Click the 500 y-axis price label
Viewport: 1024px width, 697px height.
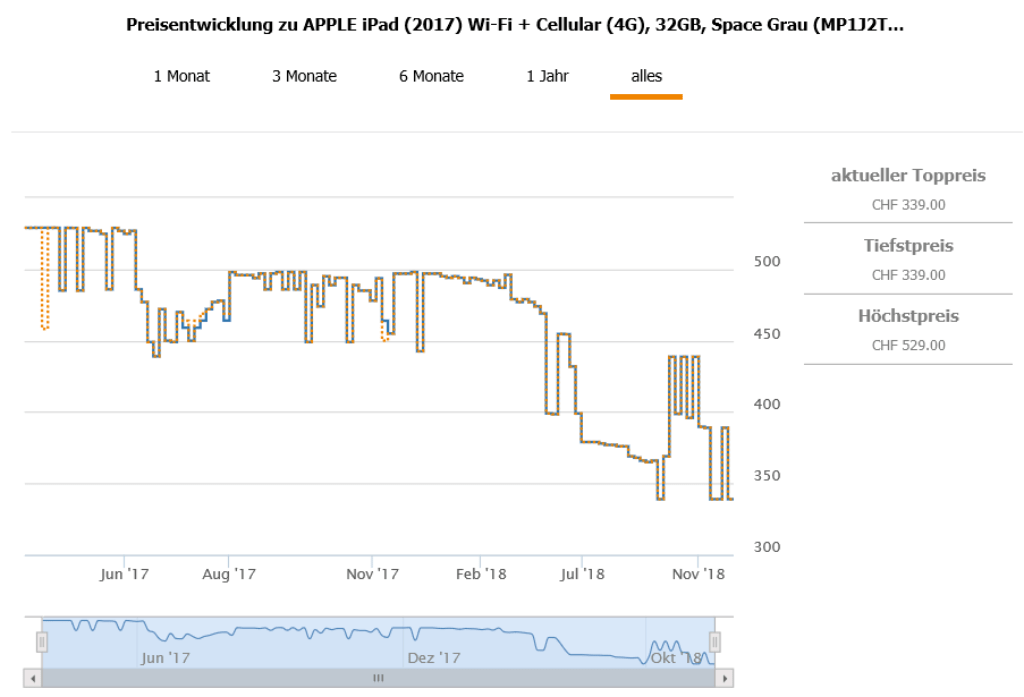(764, 262)
